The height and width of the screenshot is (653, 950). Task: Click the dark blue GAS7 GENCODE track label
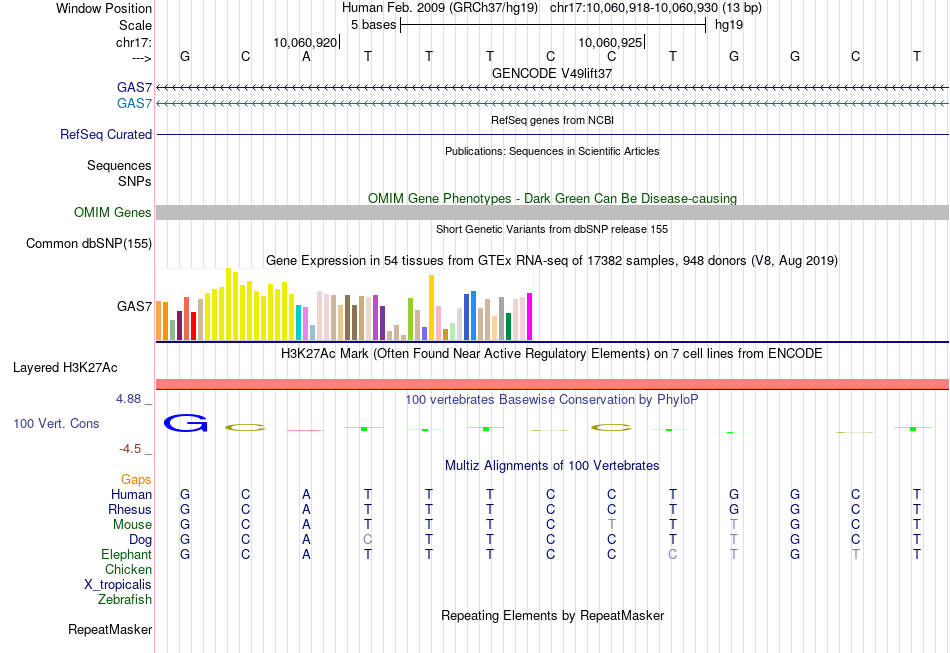click(135, 88)
